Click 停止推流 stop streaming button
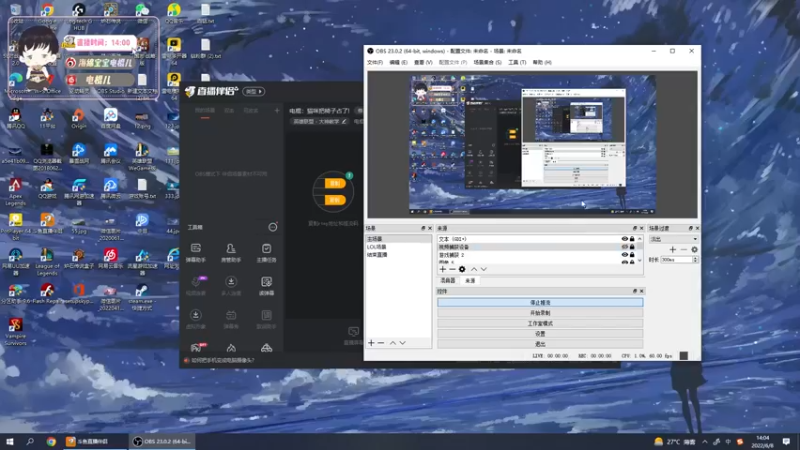 coord(540,303)
